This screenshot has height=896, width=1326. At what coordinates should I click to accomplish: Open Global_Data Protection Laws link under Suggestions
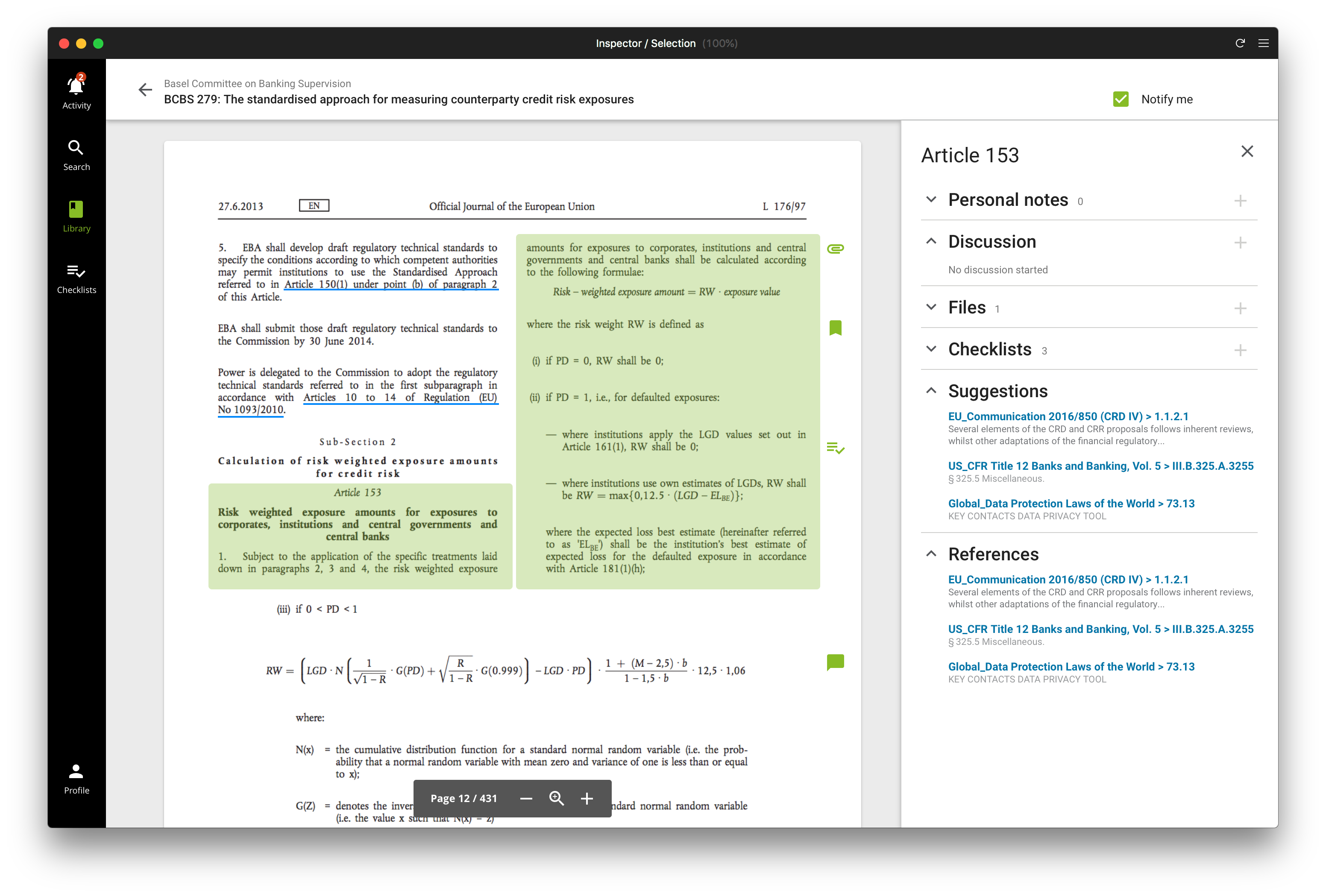[1071, 504]
